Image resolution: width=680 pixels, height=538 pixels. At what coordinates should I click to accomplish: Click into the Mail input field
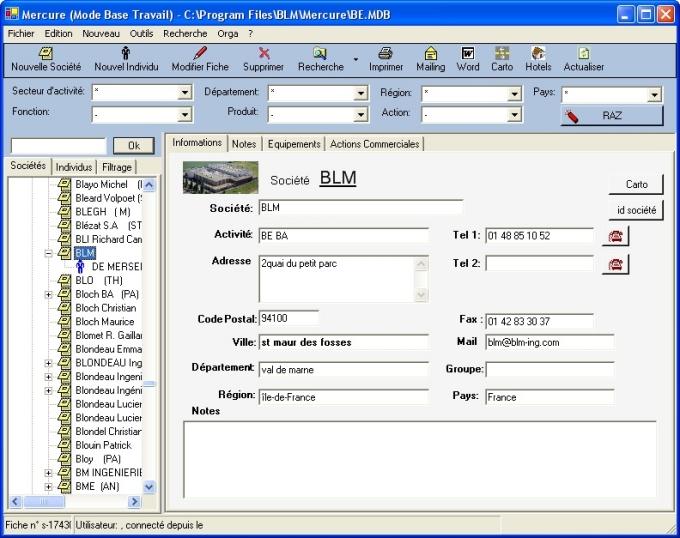click(549, 342)
